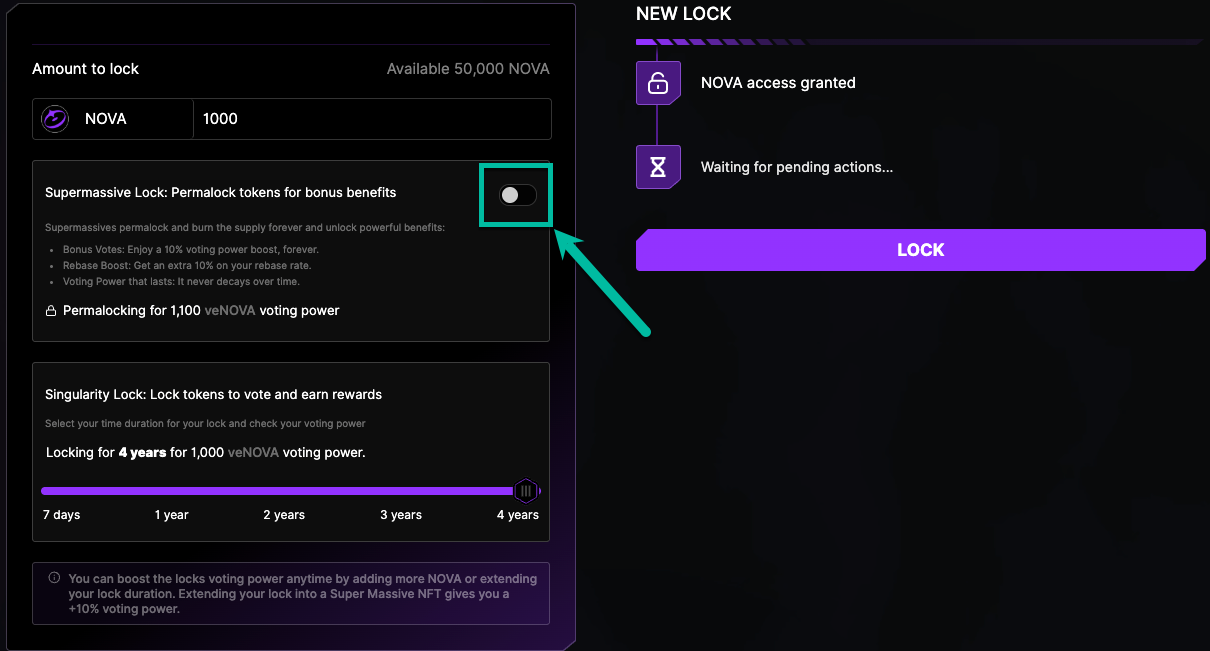
Task: Click the Waiting for pending actions text
Action: (x=796, y=167)
